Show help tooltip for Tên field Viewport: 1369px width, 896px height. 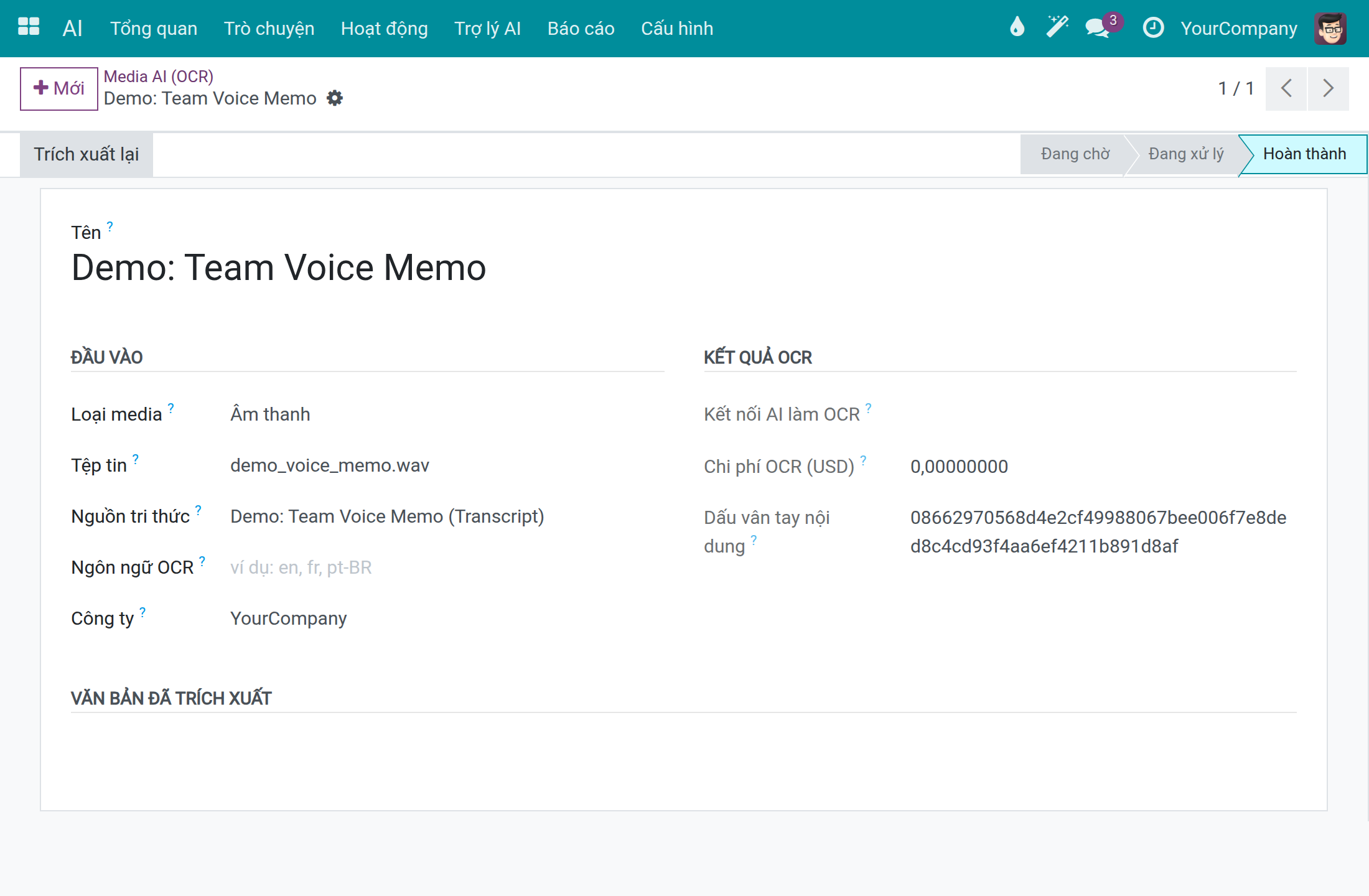pyautogui.click(x=110, y=226)
